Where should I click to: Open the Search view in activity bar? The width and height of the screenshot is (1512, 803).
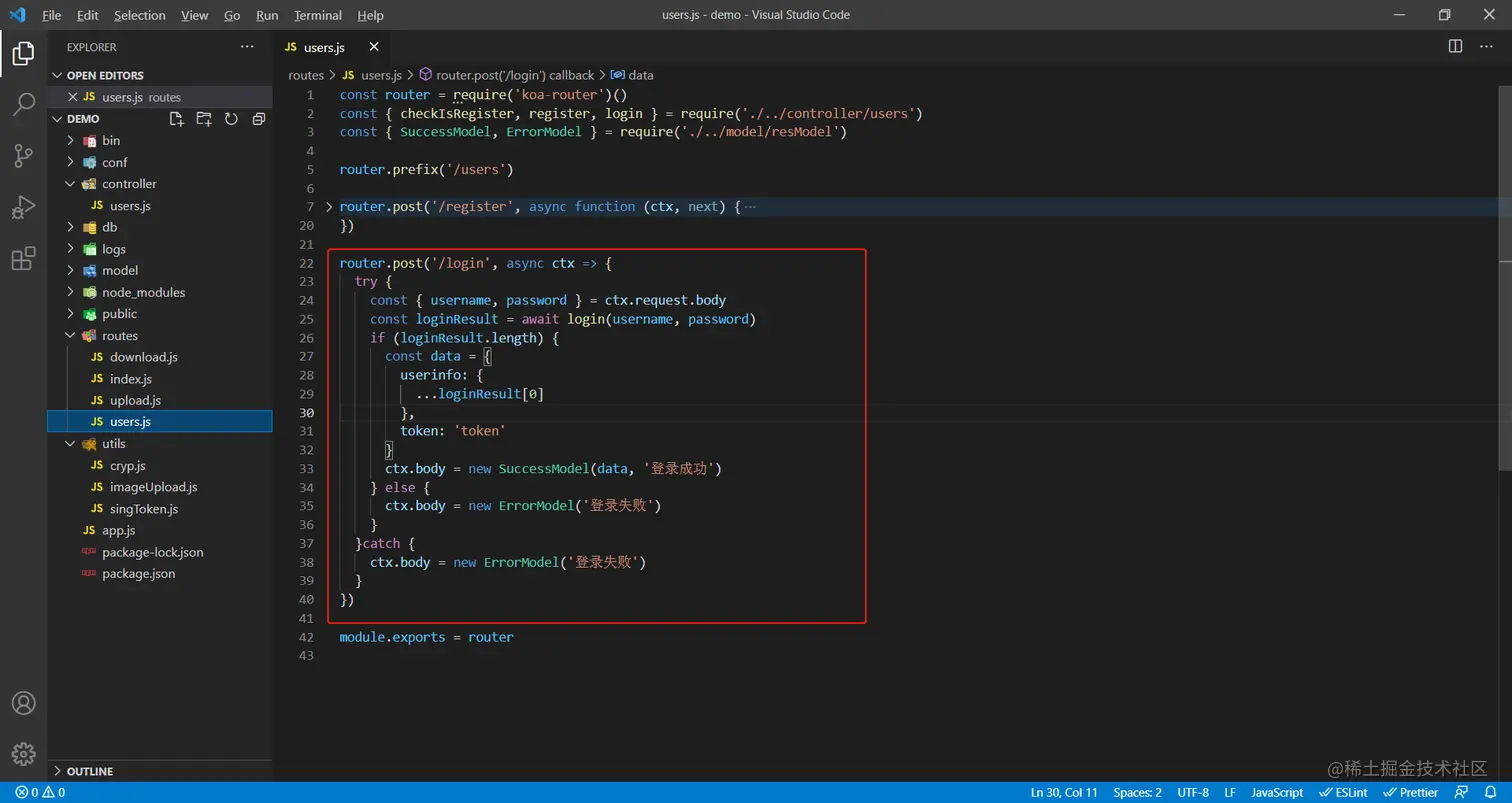[23, 104]
